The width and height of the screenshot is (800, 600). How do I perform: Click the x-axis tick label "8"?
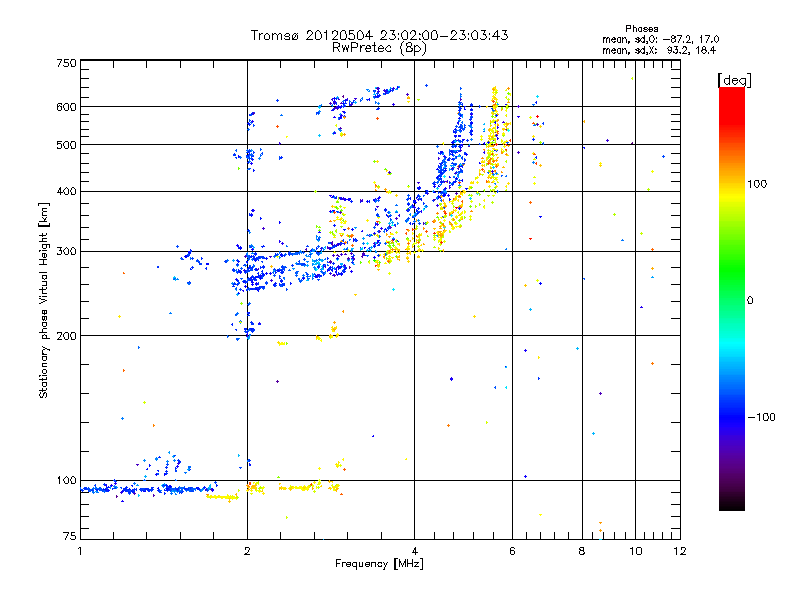pos(582,551)
